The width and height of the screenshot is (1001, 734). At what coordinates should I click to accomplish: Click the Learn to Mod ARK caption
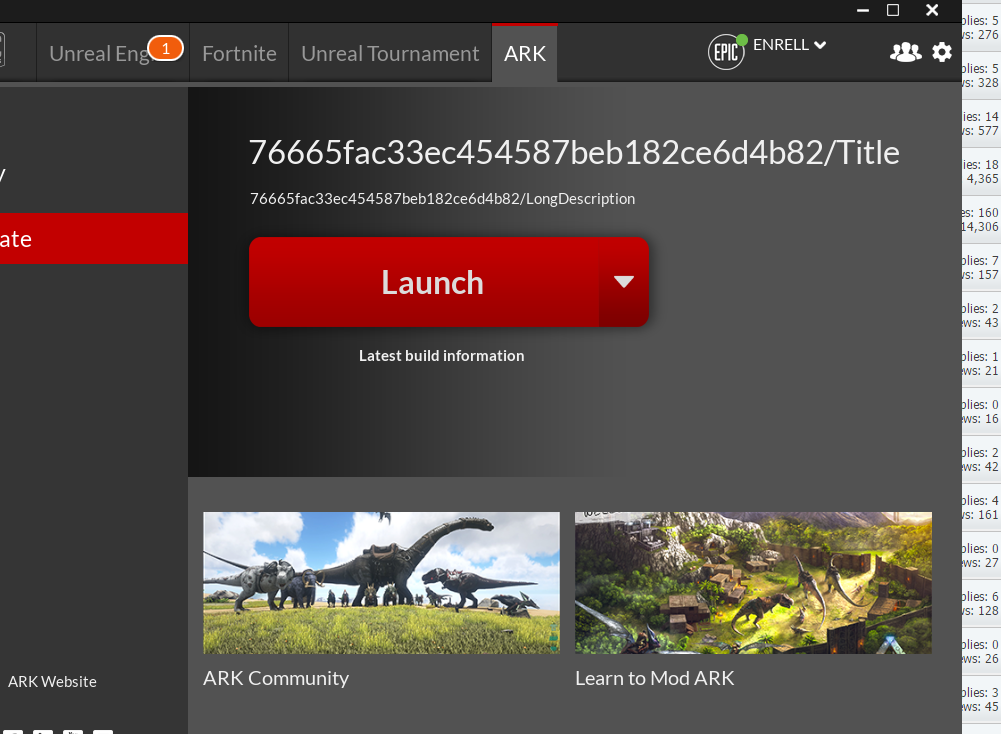point(654,678)
